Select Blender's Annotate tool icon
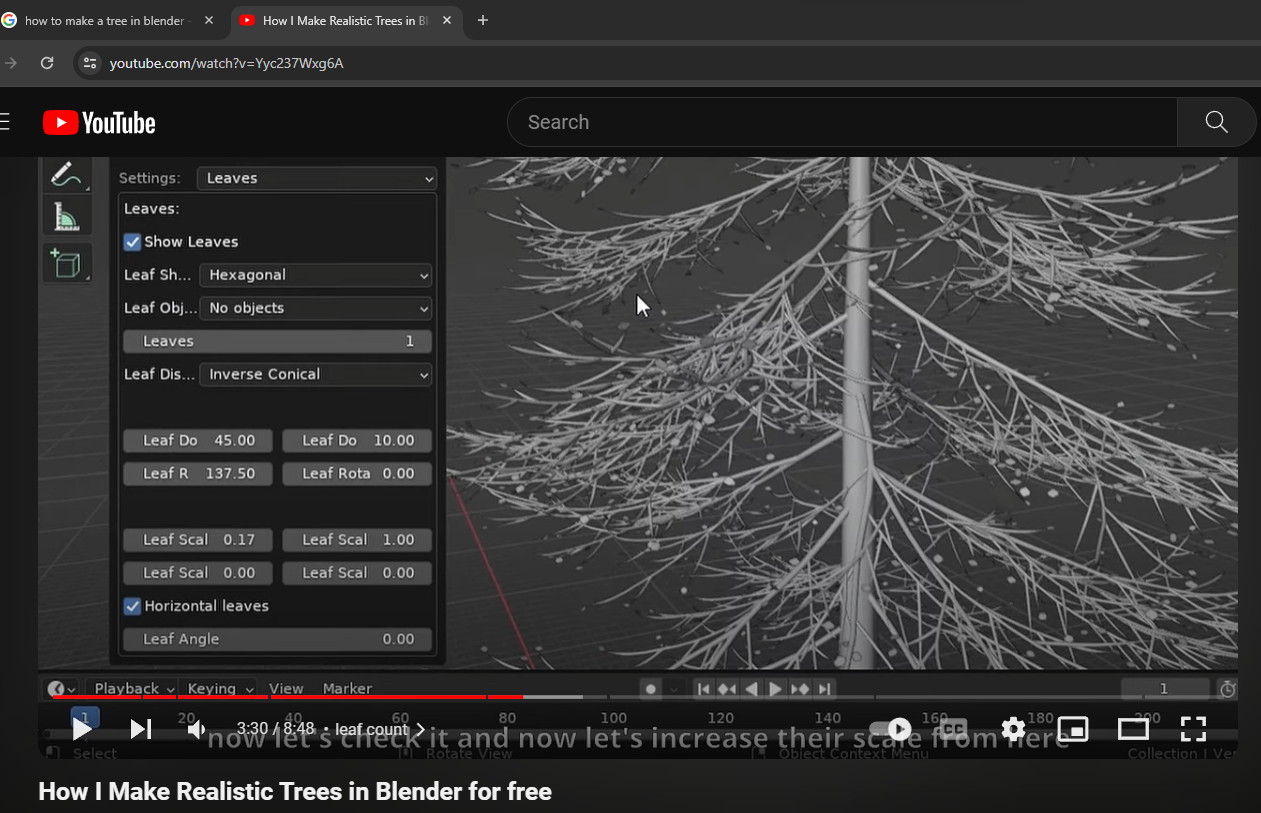 click(x=66, y=174)
